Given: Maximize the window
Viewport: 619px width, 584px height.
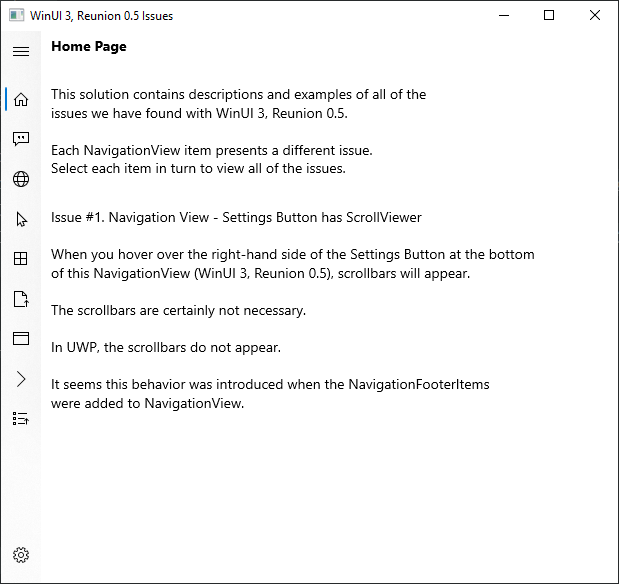Looking at the screenshot, I should [x=549, y=15].
